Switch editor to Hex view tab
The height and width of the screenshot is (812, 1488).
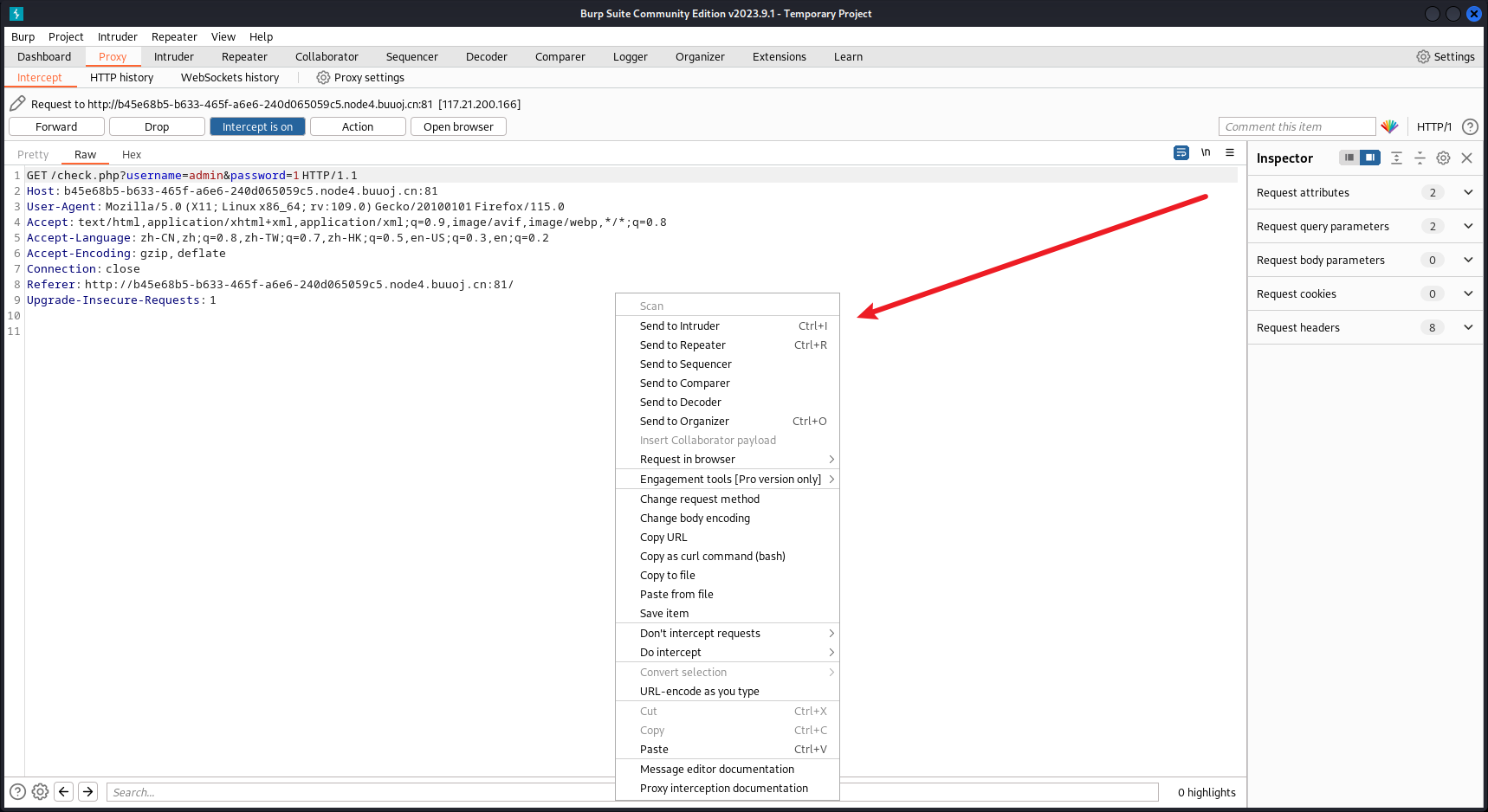point(132,154)
